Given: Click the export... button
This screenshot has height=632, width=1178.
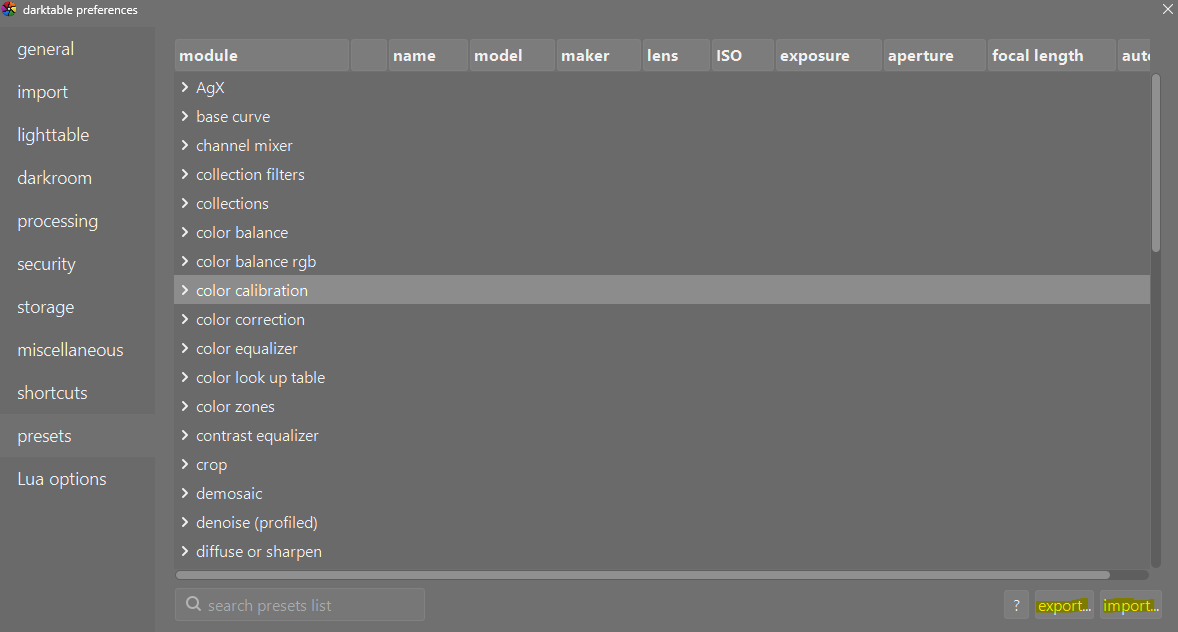Looking at the screenshot, I should pos(1064,605).
